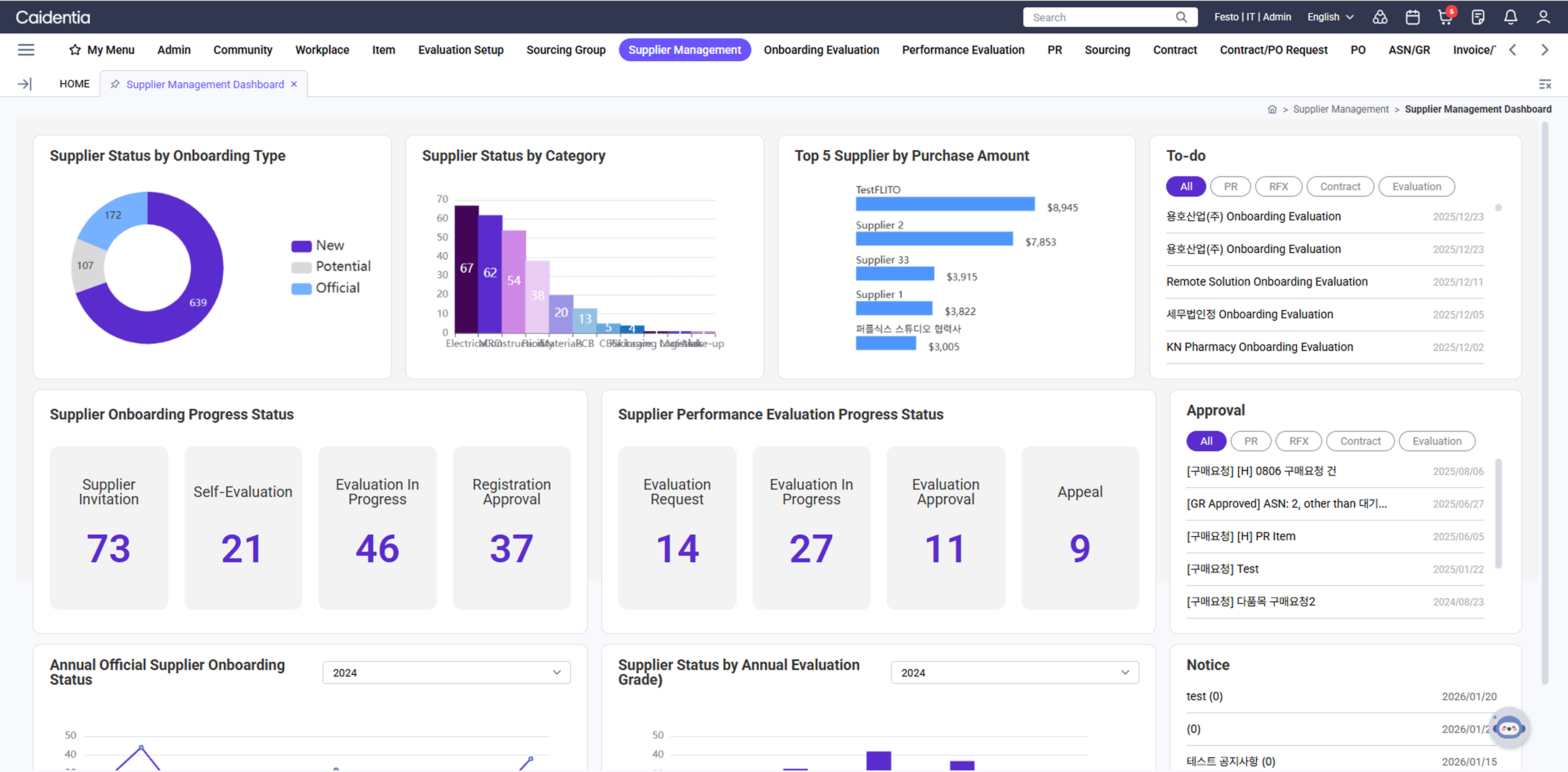This screenshot has width=1568, height=772.
Task: Select the PR filter in To-do
Action: point(1230,186)
